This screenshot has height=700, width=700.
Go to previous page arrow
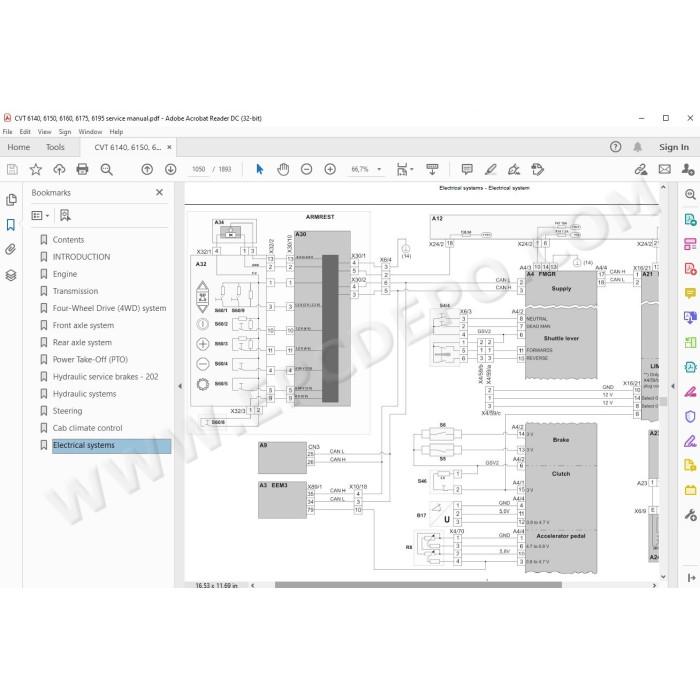pos(147,170)
